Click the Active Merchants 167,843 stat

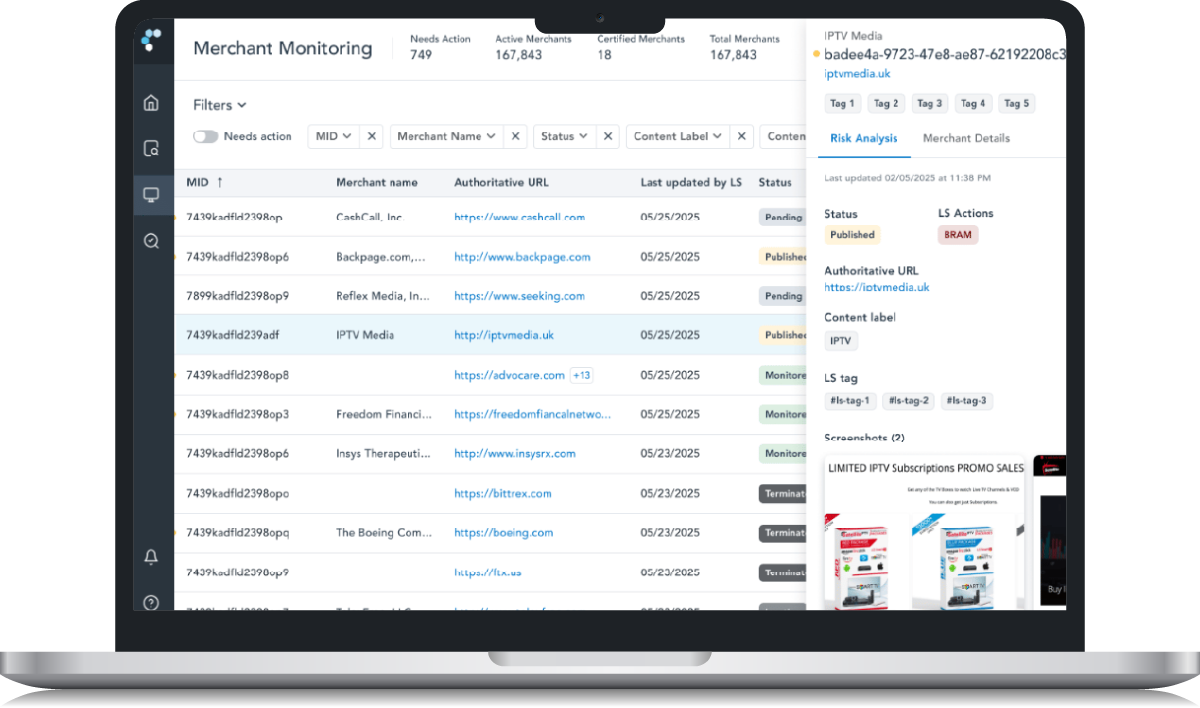[x=533, y=47]
